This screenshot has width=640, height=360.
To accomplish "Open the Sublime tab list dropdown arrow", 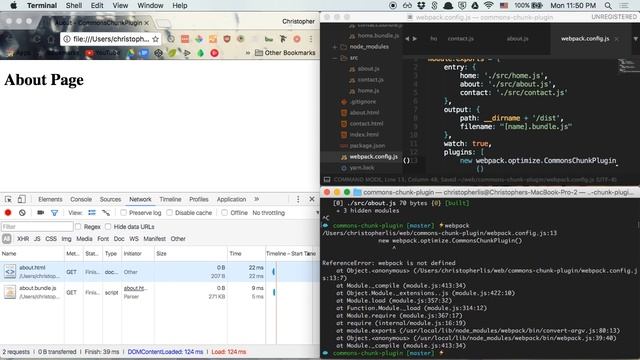I will tap(636, 39).
